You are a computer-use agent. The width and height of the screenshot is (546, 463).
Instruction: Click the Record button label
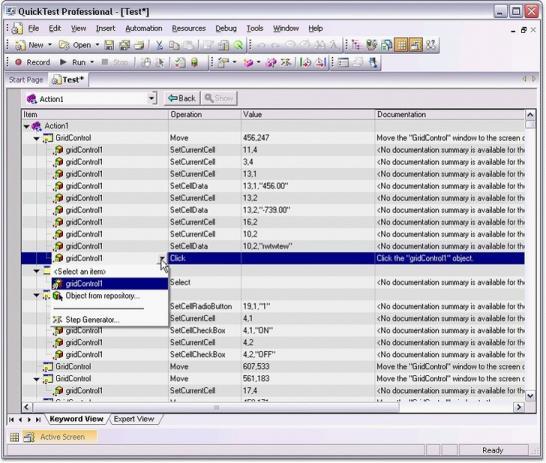coord(38,62)
